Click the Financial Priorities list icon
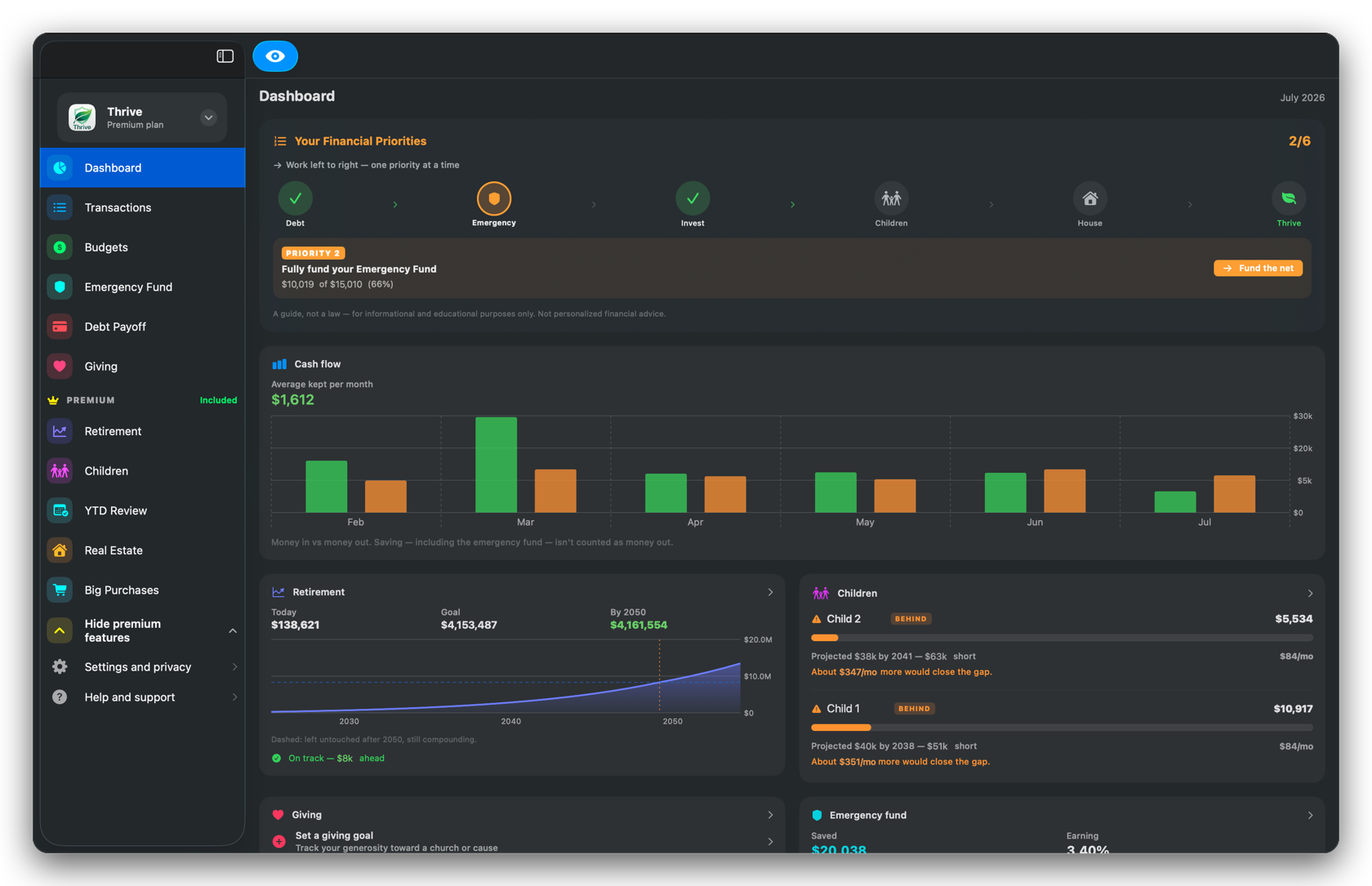 click(280, 141)
